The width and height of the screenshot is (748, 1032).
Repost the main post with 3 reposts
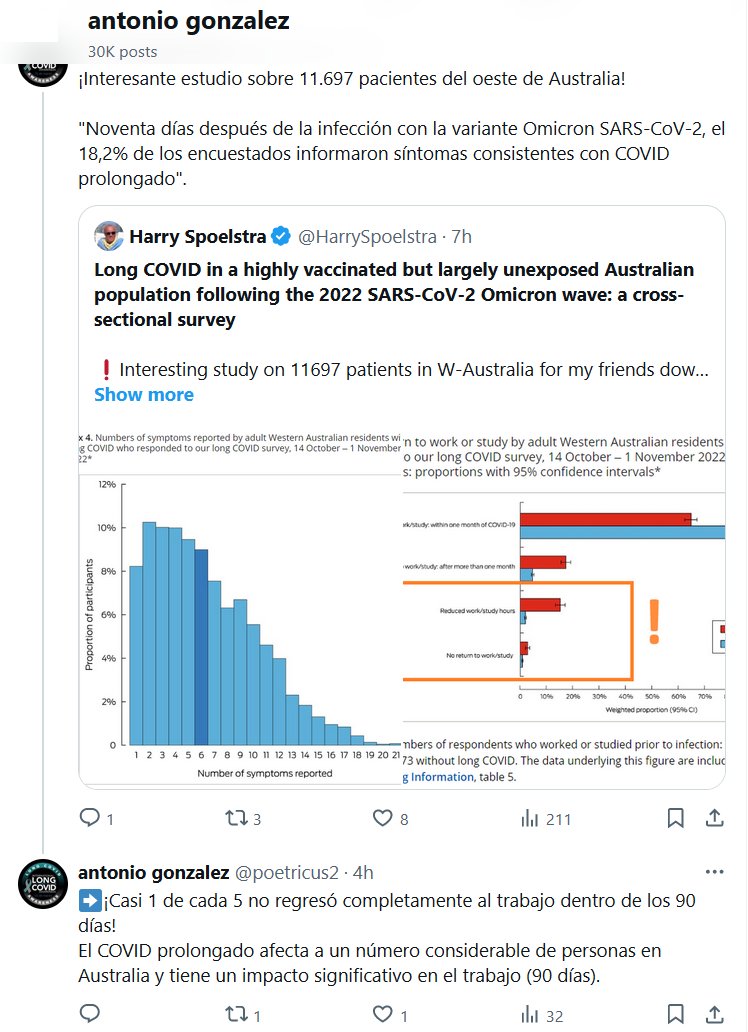tap(236, 818)
